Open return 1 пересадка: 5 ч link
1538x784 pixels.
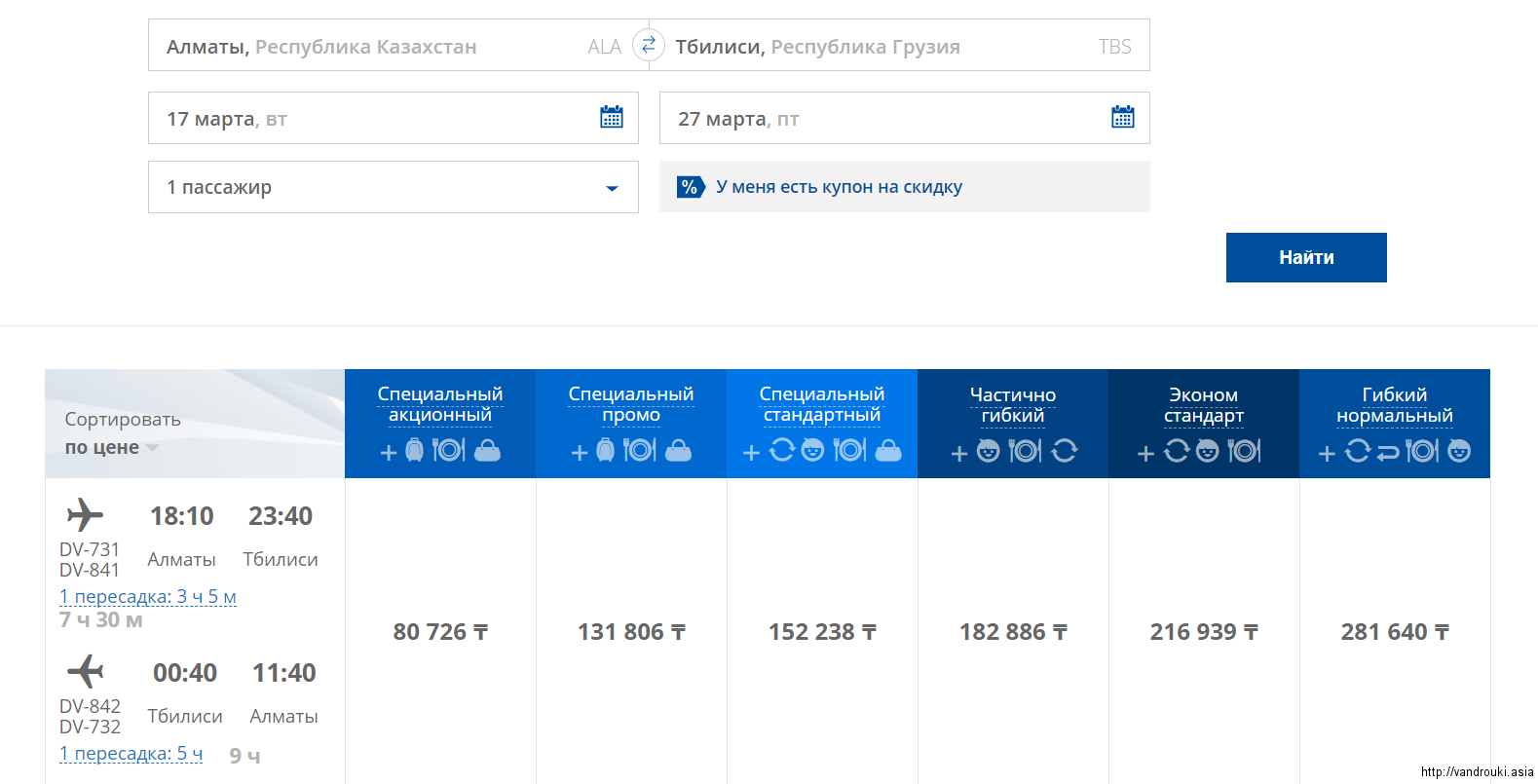pyautogui.click(x=131, y=753)
